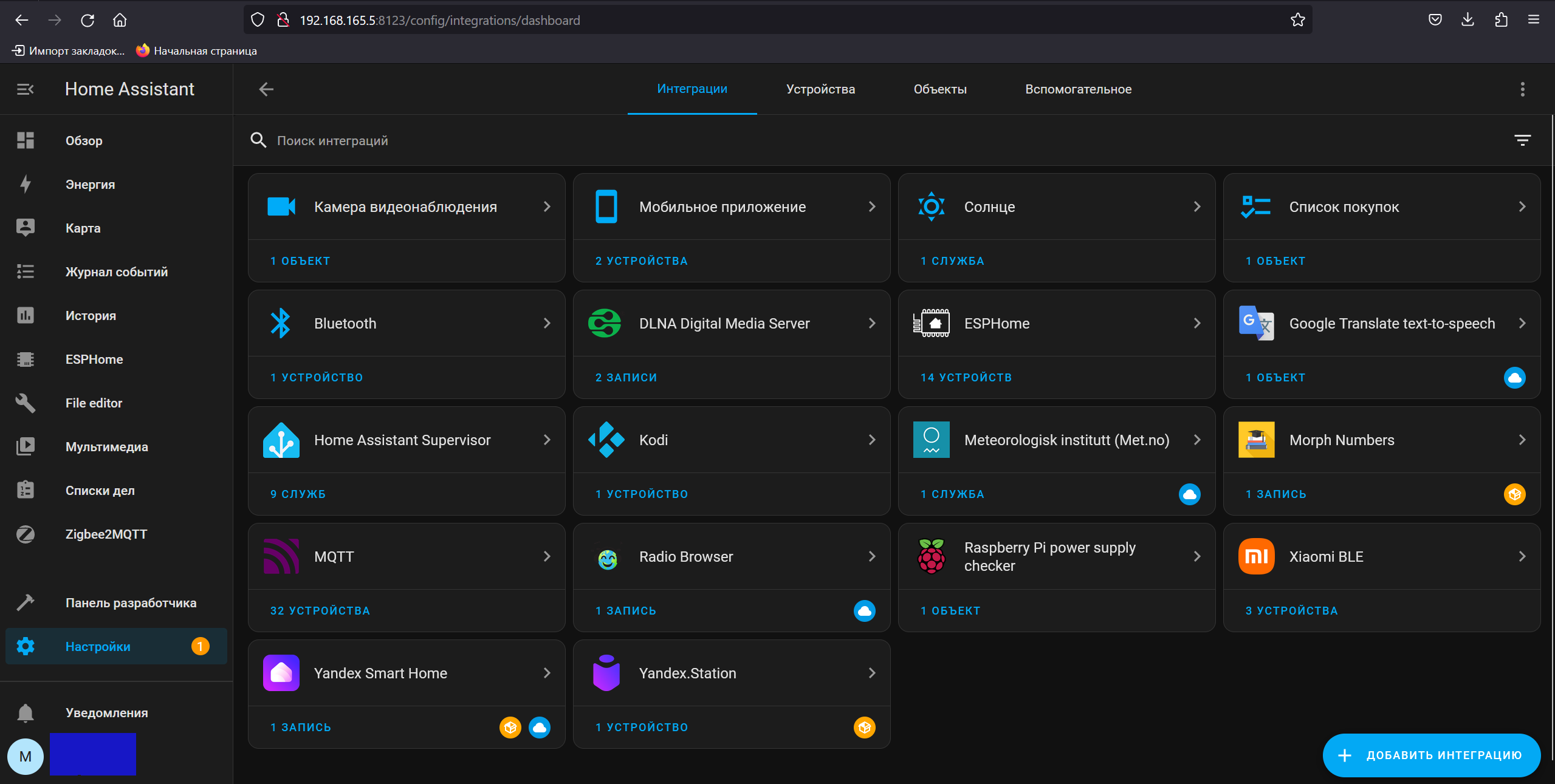Click the browser address bar

click(778, 20)
